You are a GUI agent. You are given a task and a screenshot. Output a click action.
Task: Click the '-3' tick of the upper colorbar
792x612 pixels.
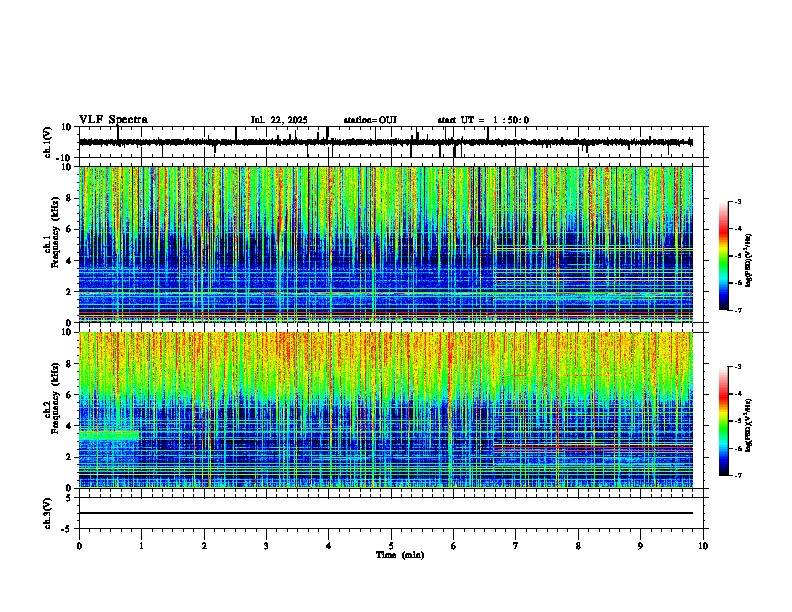(737, 202)
